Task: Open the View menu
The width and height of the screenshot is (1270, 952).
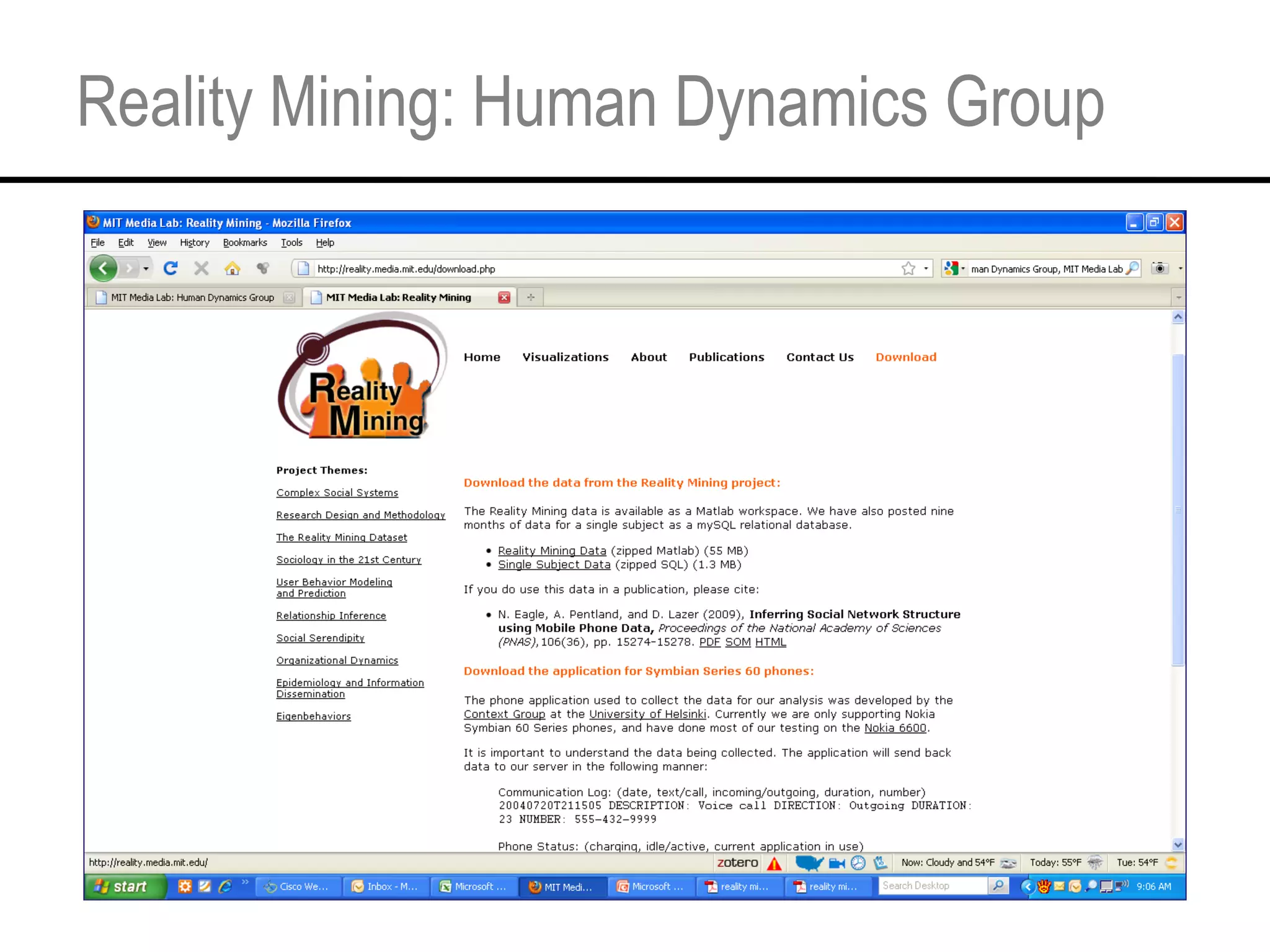Action: coord(157,242)
